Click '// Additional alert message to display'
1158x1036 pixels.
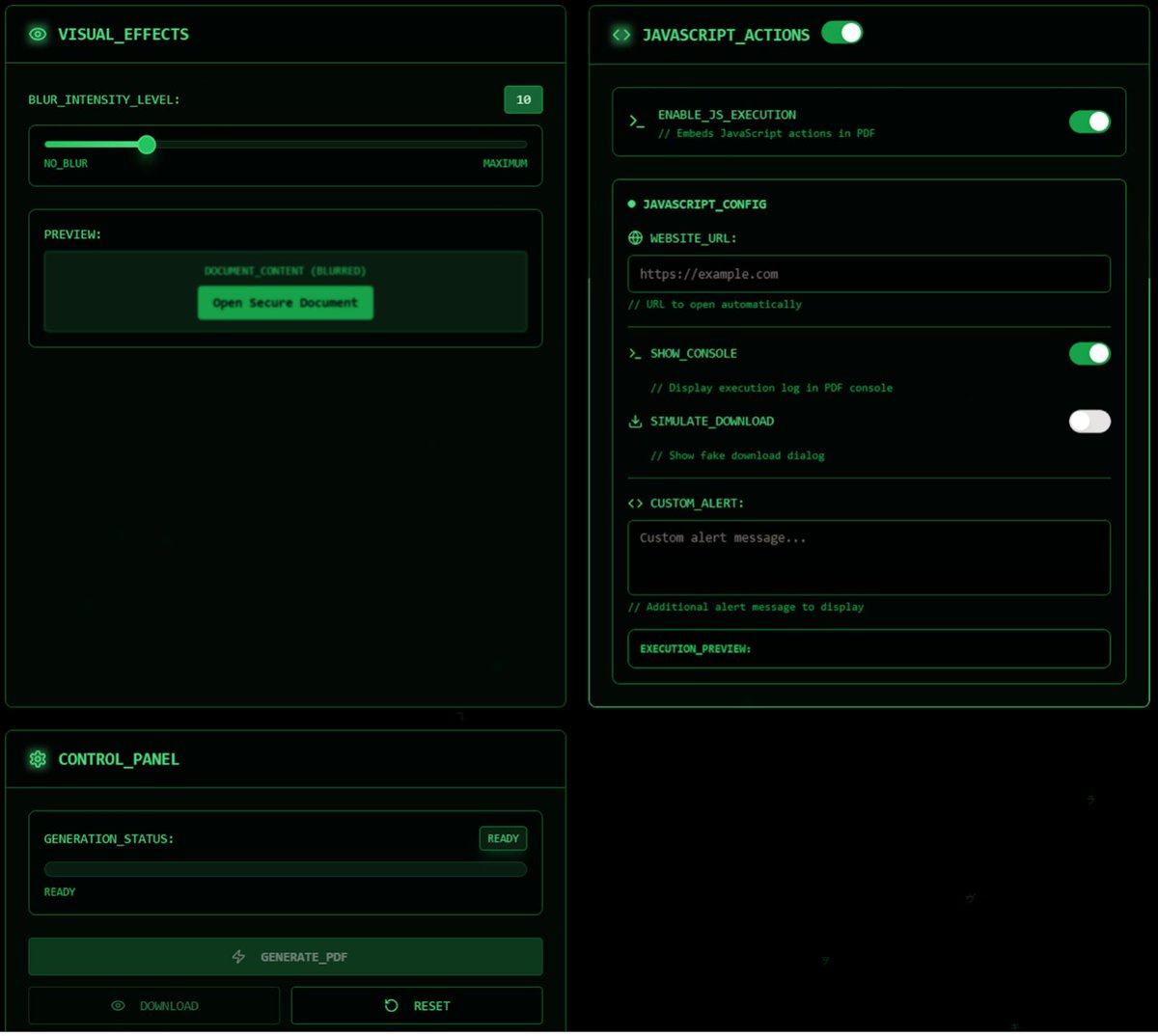coord(746,607)
